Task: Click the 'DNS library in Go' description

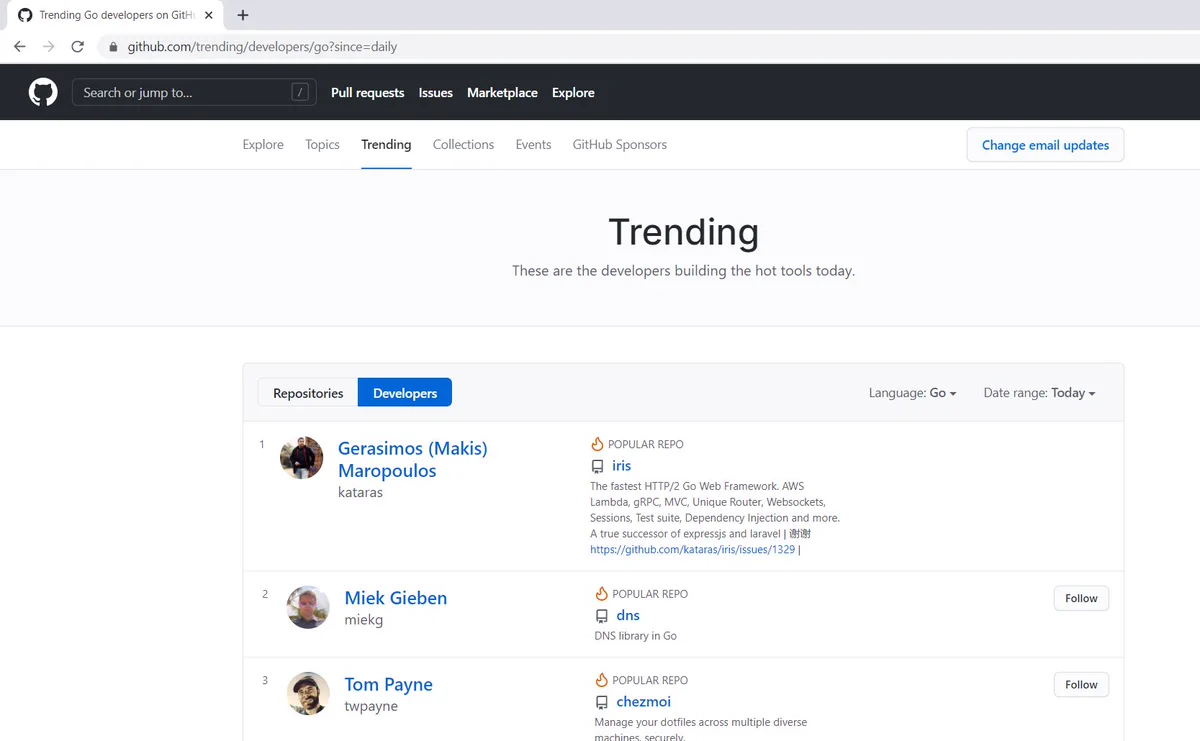Action: click(x=635, y=636)
